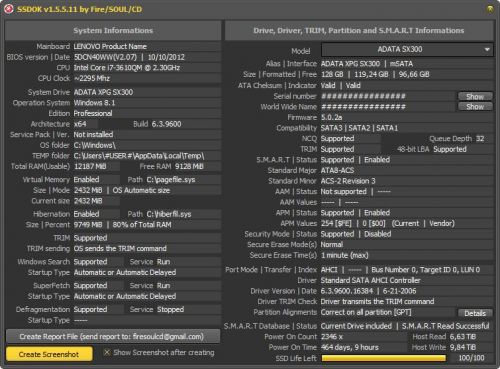Select the Formatted size '119,24 GiB'
Image resolution: width=500 pixels, height=369 pixels.
(x=371, y=74)
